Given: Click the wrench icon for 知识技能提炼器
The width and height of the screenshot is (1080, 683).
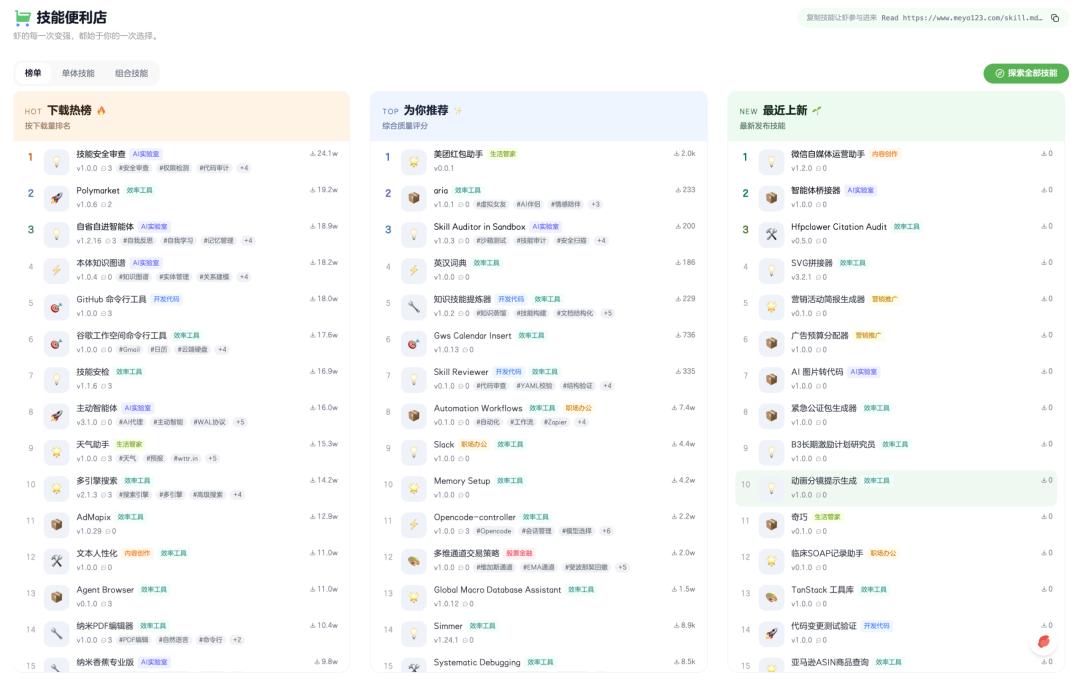Looking at the screenshot, I should point(414,306).
